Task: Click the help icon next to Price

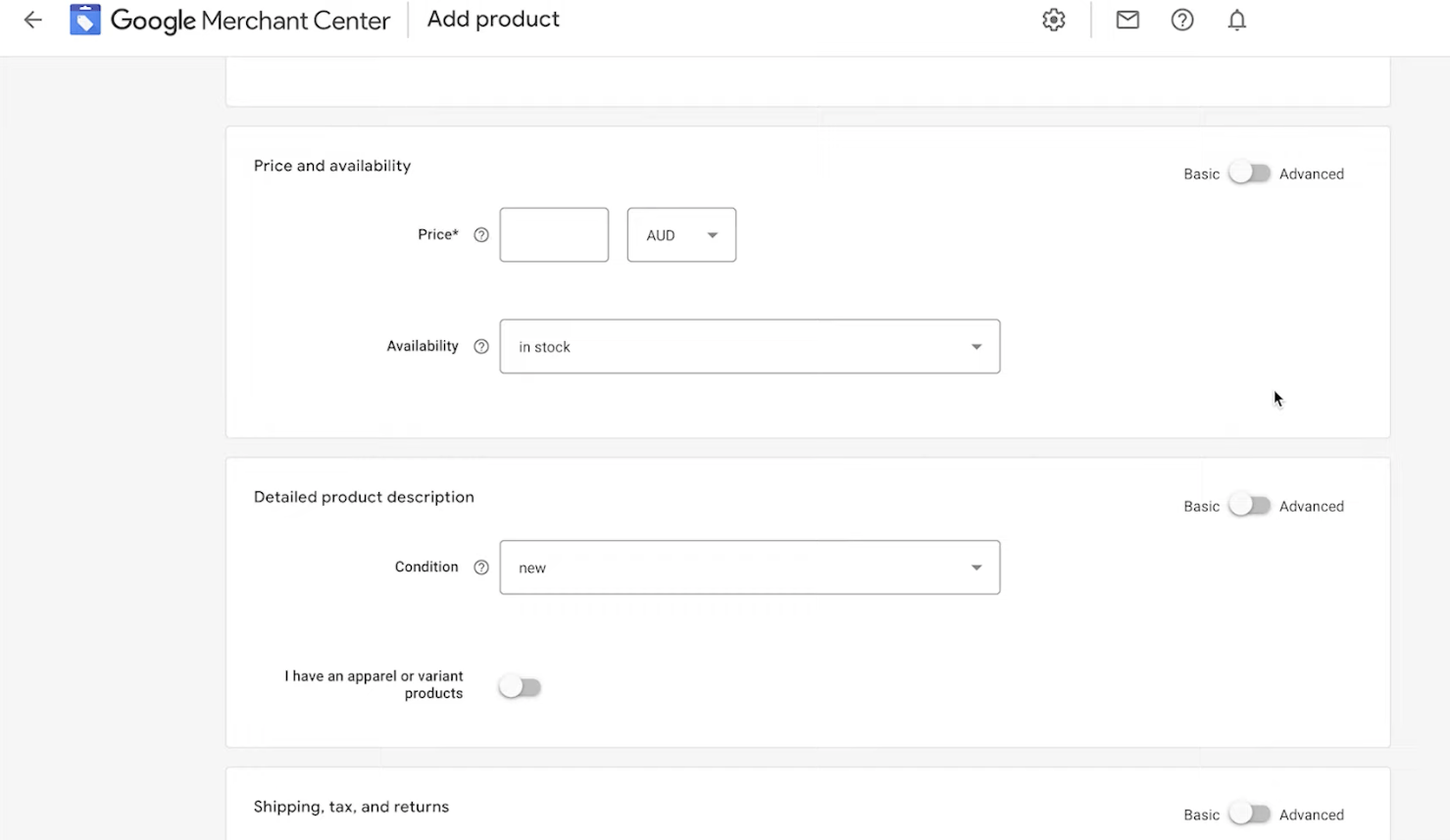Action: [481, 235]
